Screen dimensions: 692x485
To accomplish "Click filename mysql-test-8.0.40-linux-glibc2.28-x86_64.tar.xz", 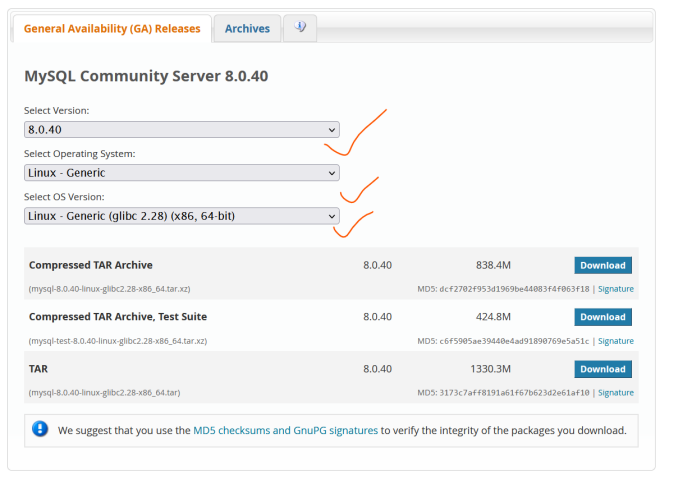I will coord(118,341).
